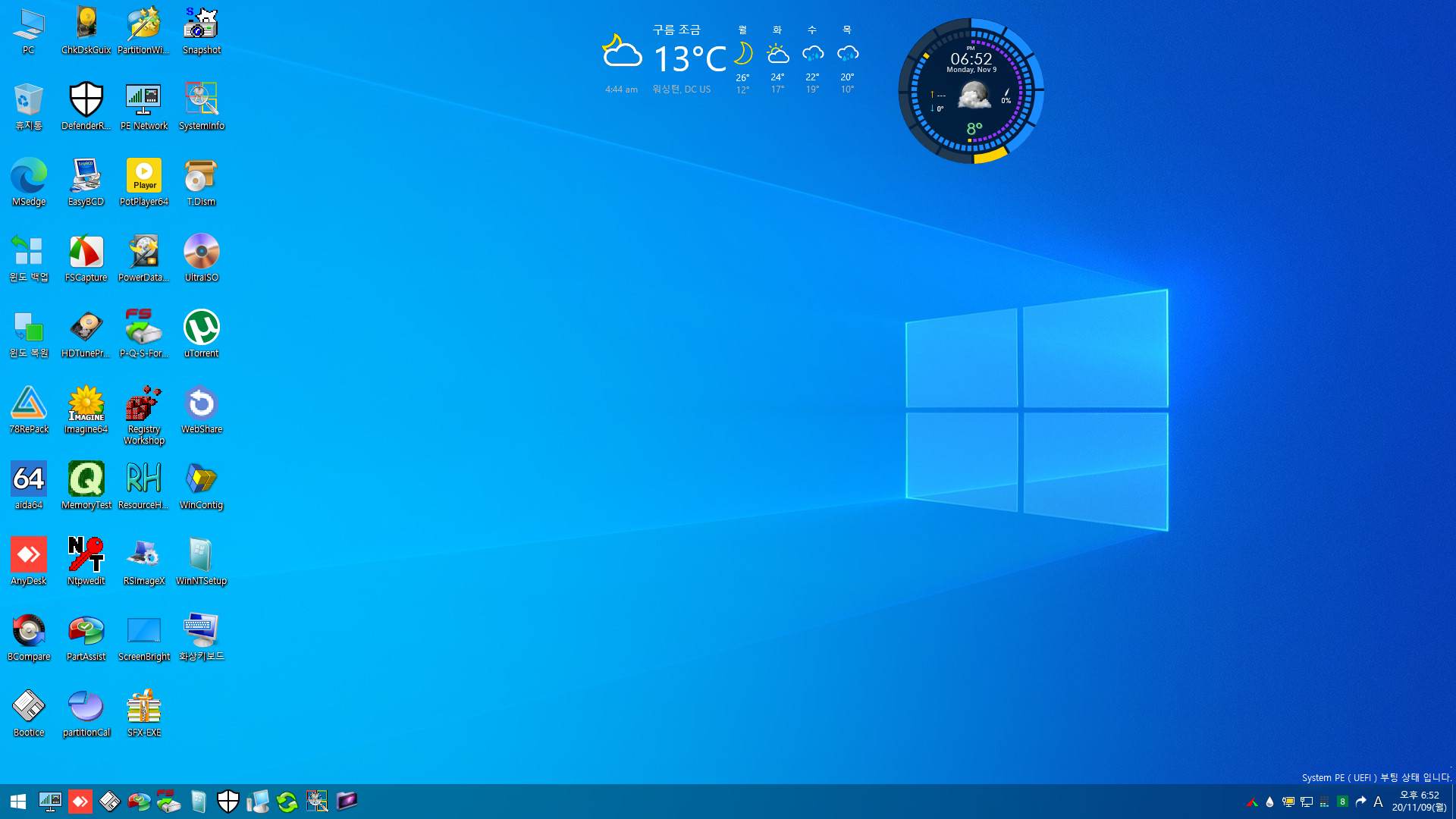
Task: Open the FSCapture desktop shortcut
Action: coord(86,259)
